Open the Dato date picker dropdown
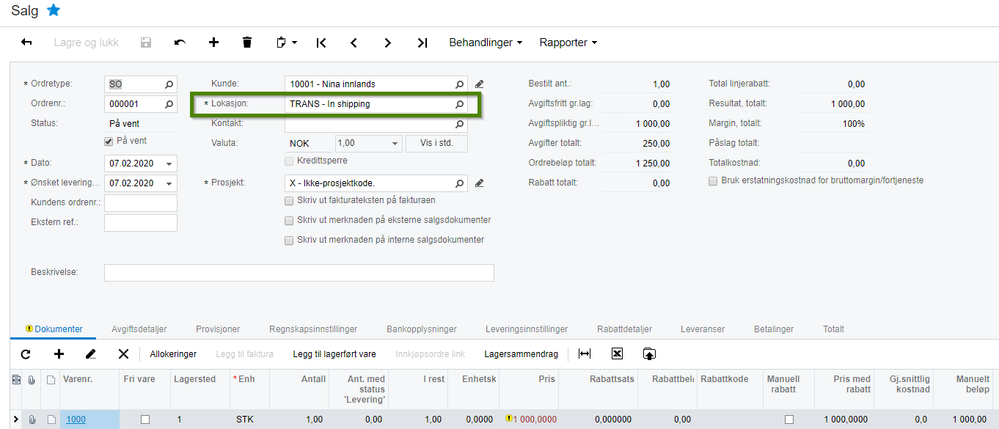This screenshot has width=999, height=429. pyautogui.click(x=169, y=163)
